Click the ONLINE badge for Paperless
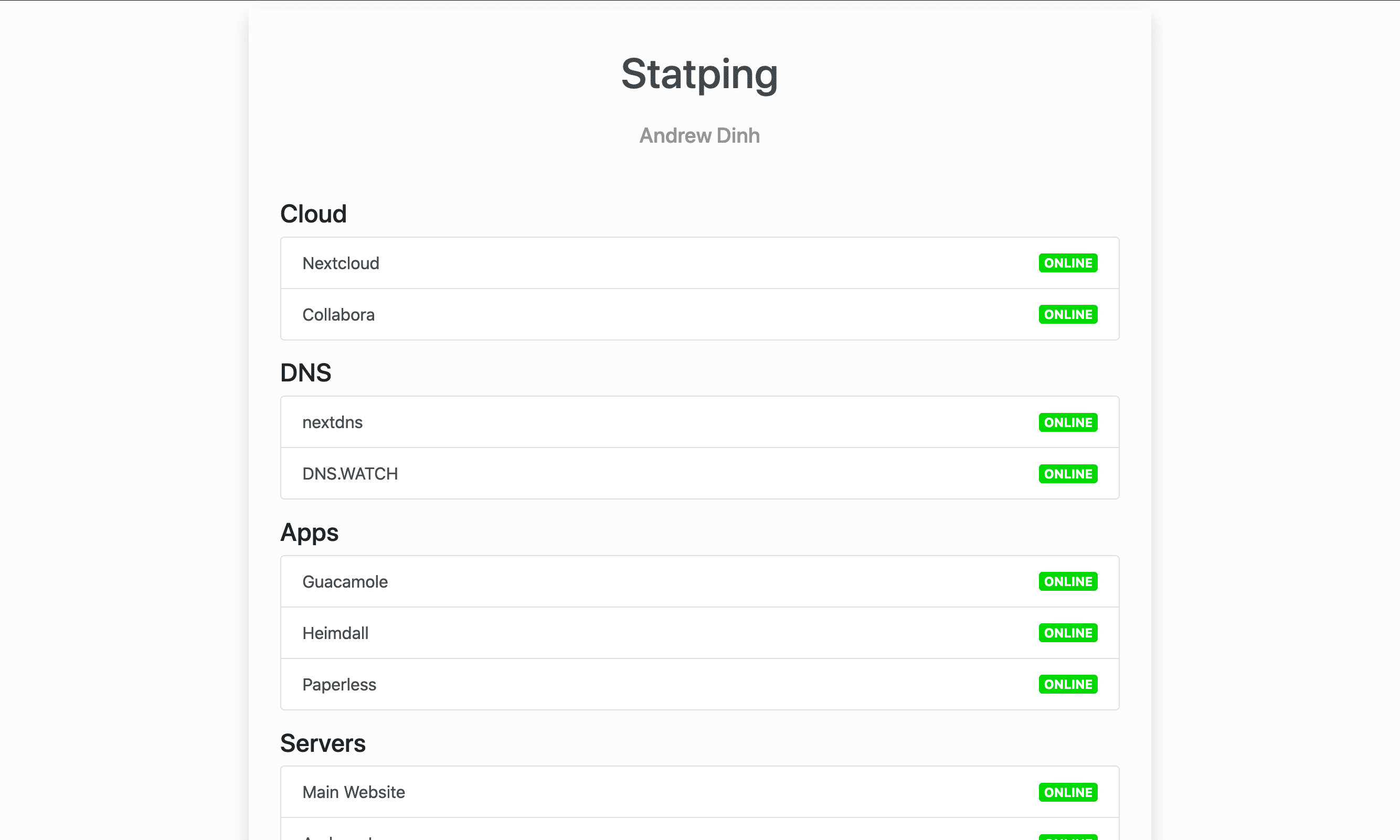 coord(1068,684)
